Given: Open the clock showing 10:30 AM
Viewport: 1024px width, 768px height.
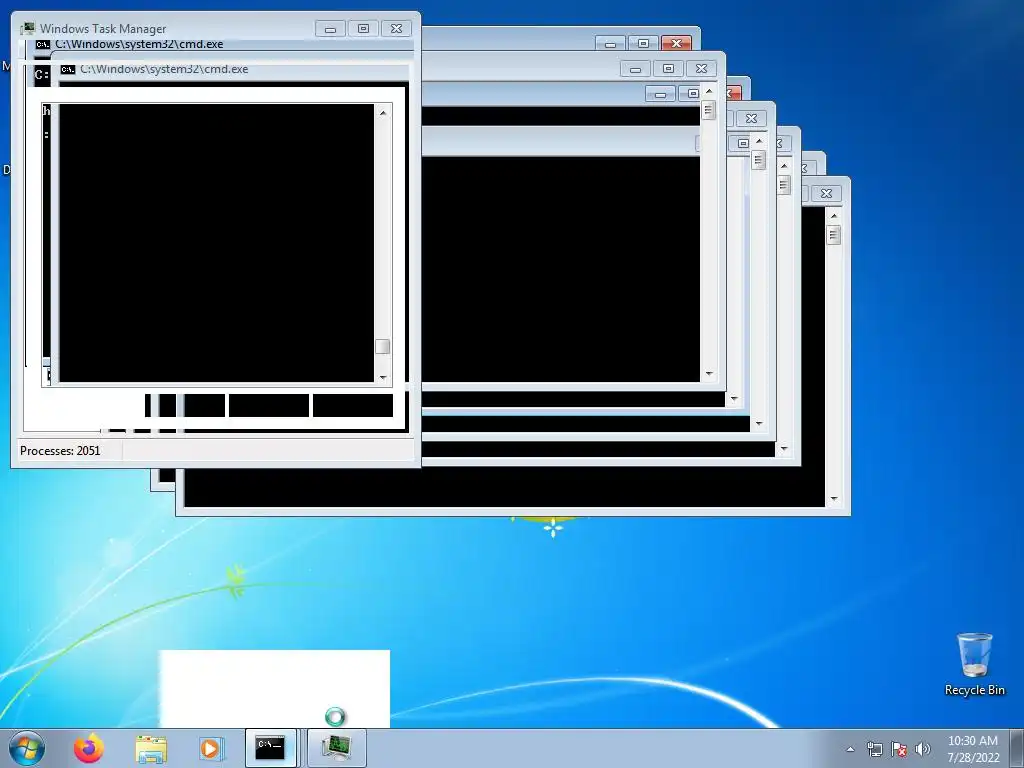Looking at the screenshot, I should 973,749.
